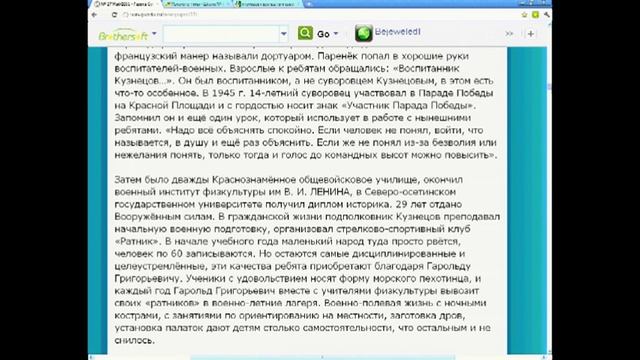Open the Bejeweled! game icon
The width and height of the screenshot is (640, 360).
pyautogui.click(x=363, y=33)
